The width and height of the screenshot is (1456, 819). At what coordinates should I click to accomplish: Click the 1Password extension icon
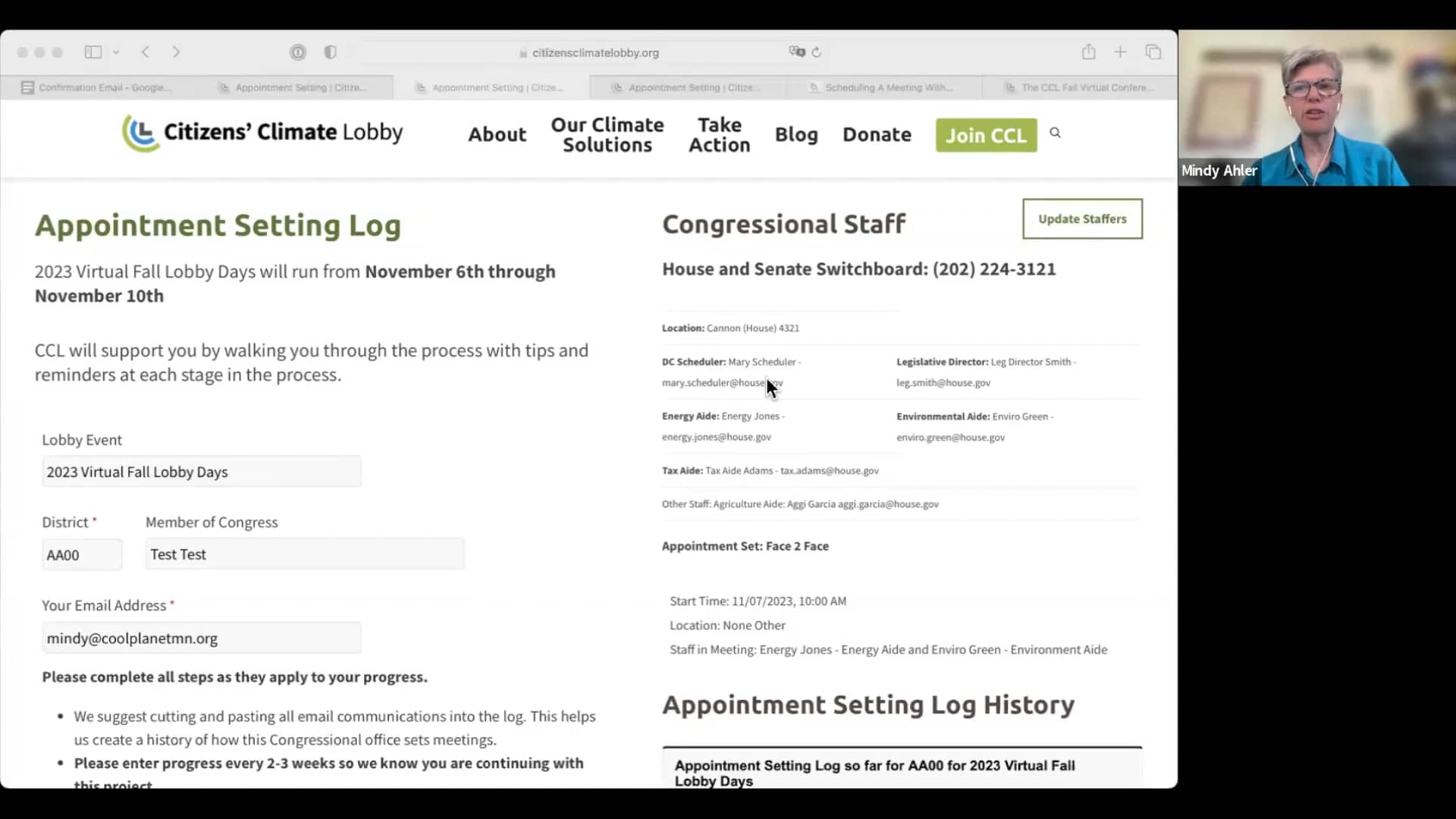point(297,52)
